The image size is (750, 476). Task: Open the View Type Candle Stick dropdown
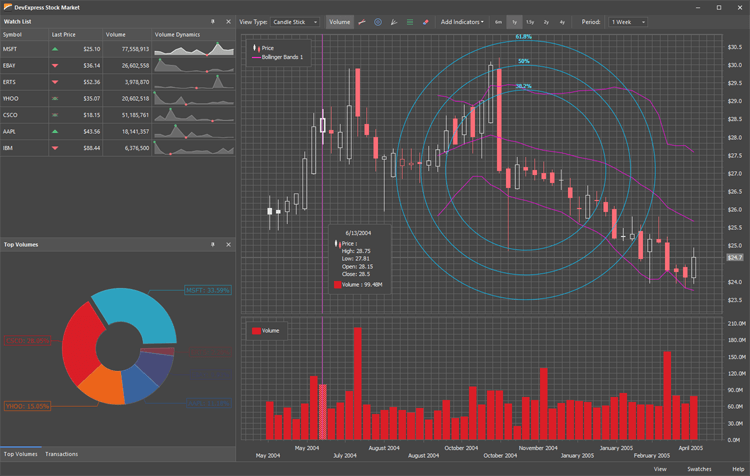point(295,21)
